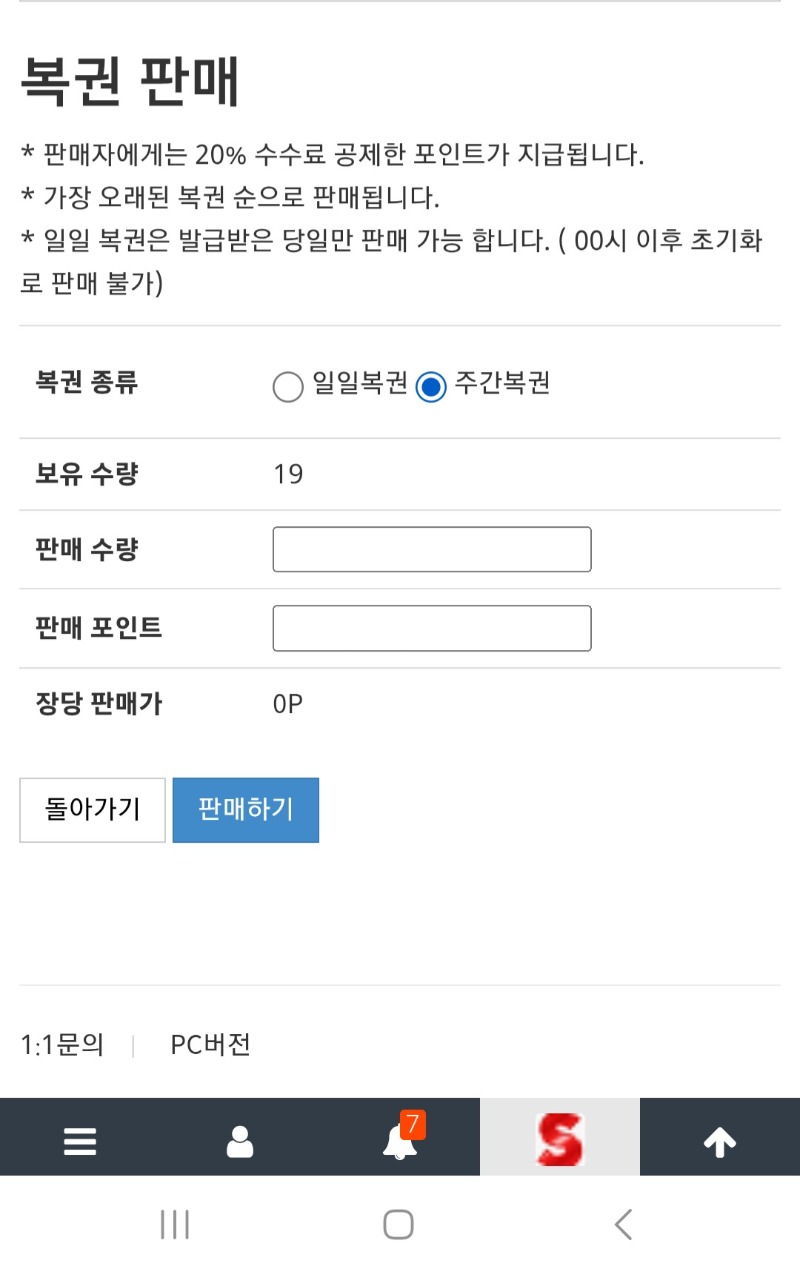The image size is (800, 1269).
Task: Tap the red S logo icon
Action: (560, 1139)
